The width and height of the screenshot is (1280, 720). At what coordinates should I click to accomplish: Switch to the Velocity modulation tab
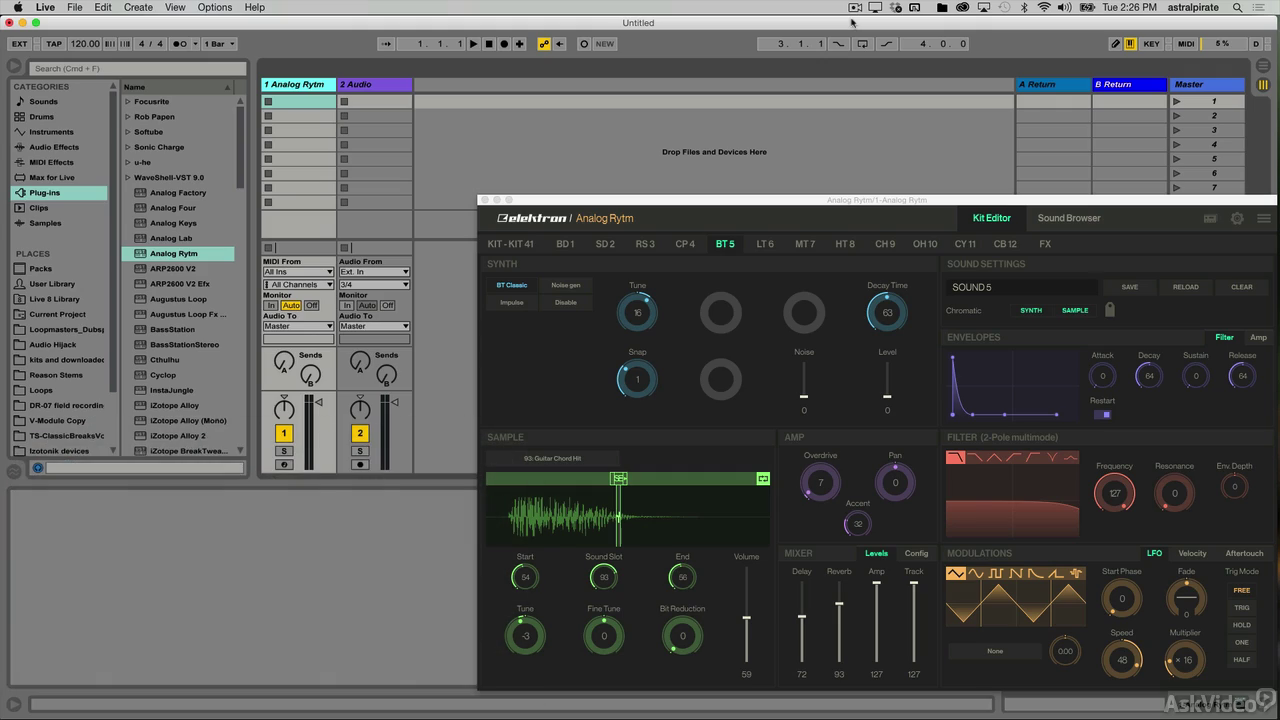pyautogui.click(x=1192, y=553)
